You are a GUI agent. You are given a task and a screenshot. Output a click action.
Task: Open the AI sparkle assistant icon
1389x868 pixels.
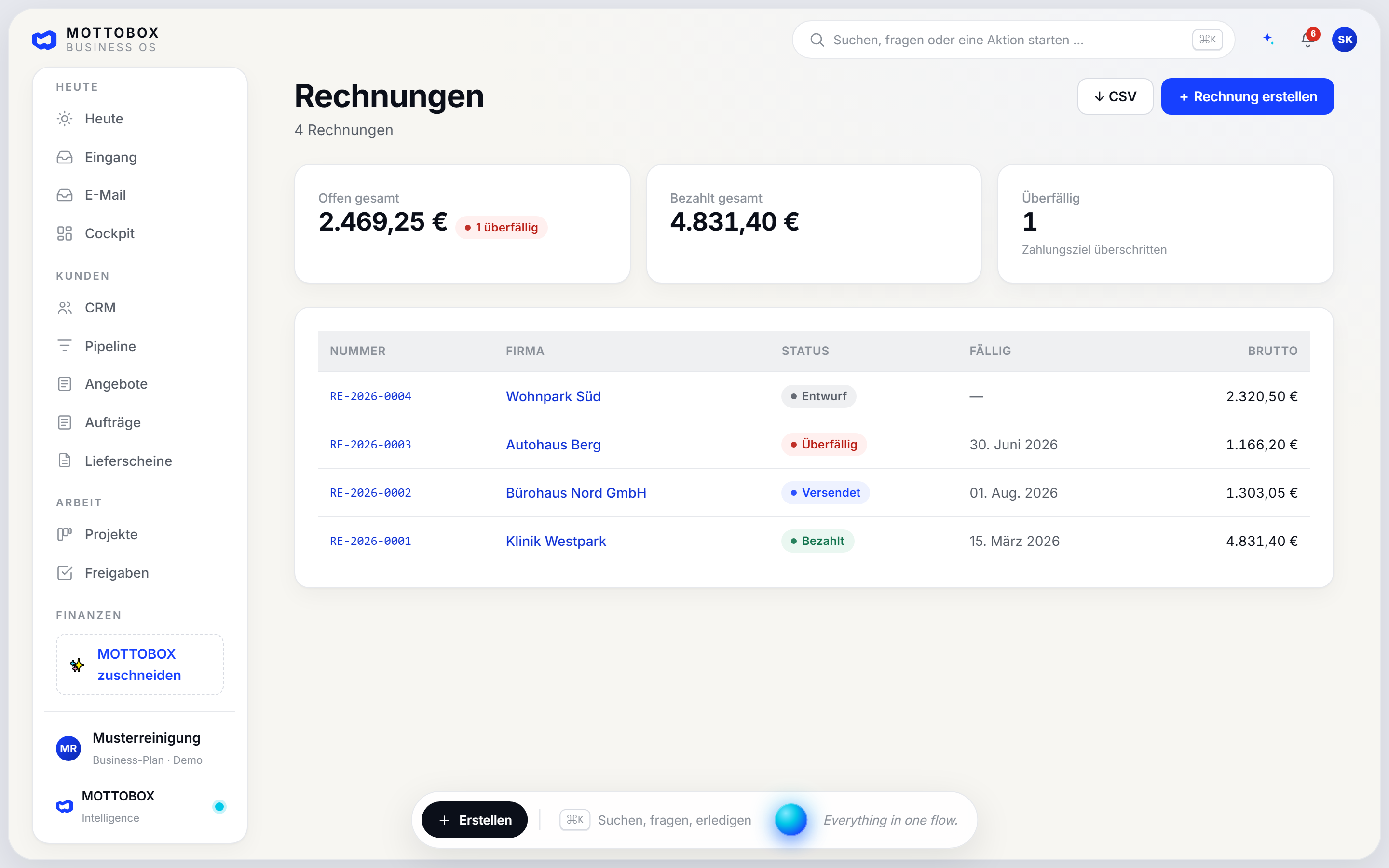pyautogui.click(x=1268, y=39)
